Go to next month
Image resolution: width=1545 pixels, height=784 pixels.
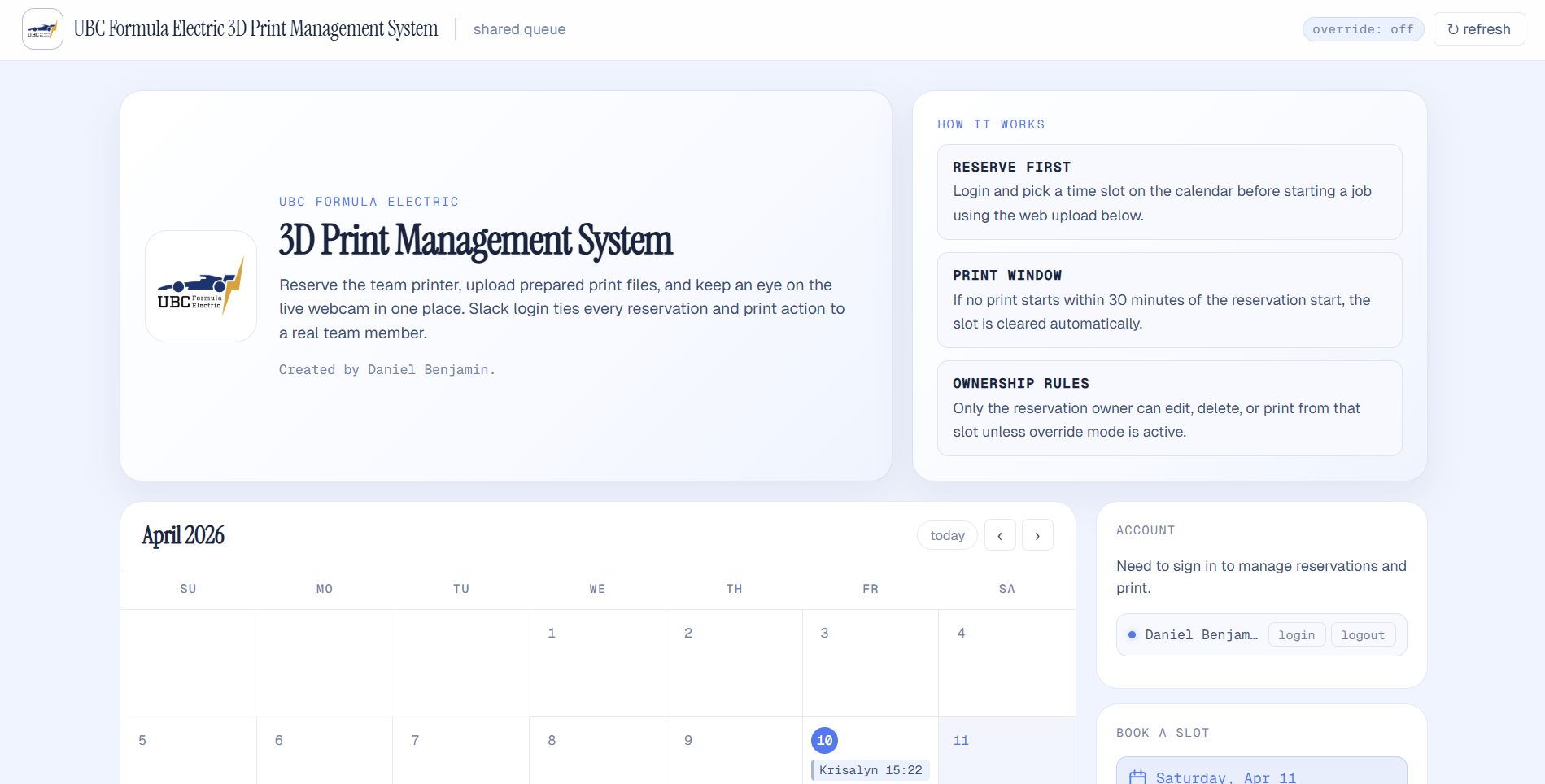(1037, 535)
